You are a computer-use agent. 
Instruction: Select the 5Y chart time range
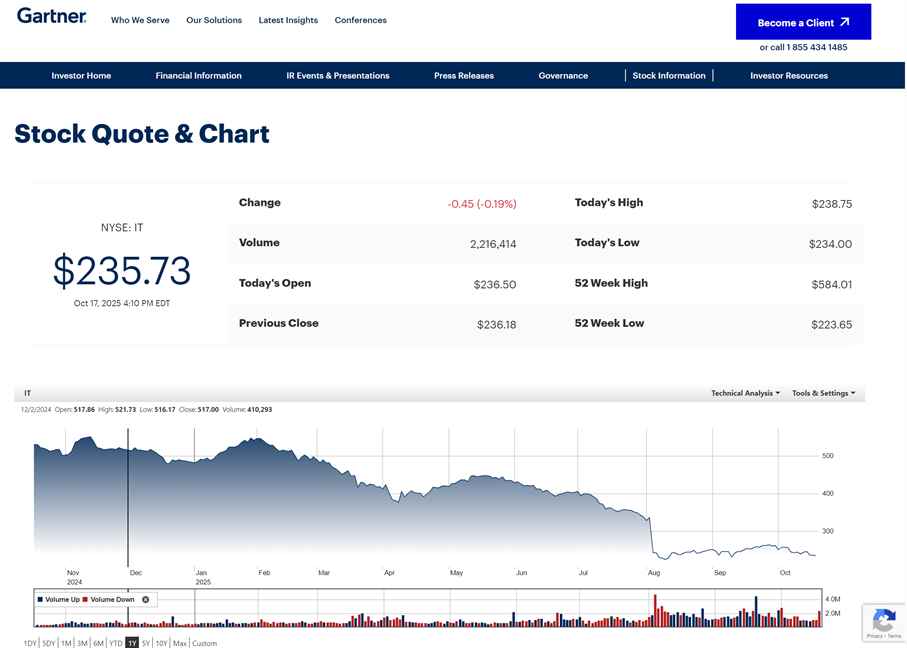[146, 643]
